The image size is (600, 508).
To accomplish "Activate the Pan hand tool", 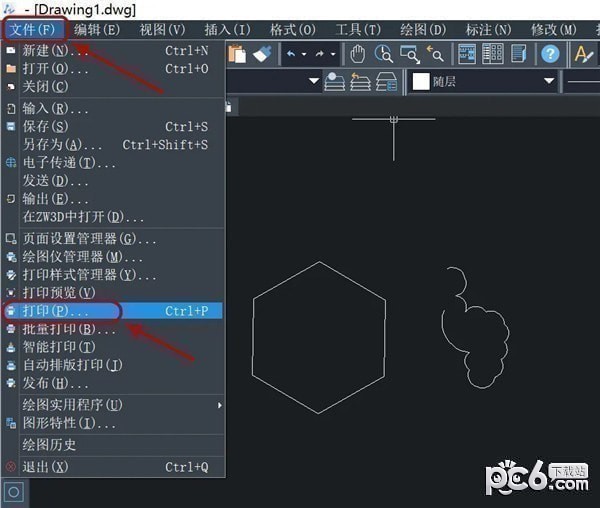I will click(358, 54).
